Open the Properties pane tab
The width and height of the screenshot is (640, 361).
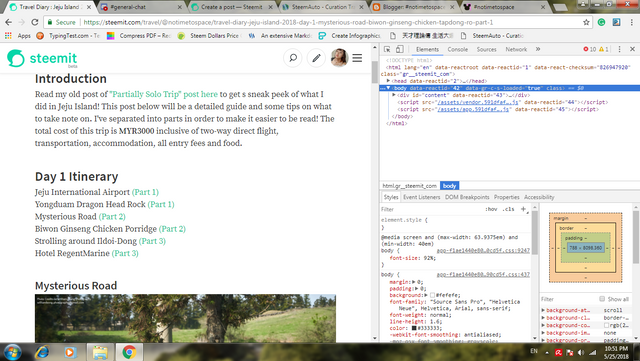[x=507, y=197]
